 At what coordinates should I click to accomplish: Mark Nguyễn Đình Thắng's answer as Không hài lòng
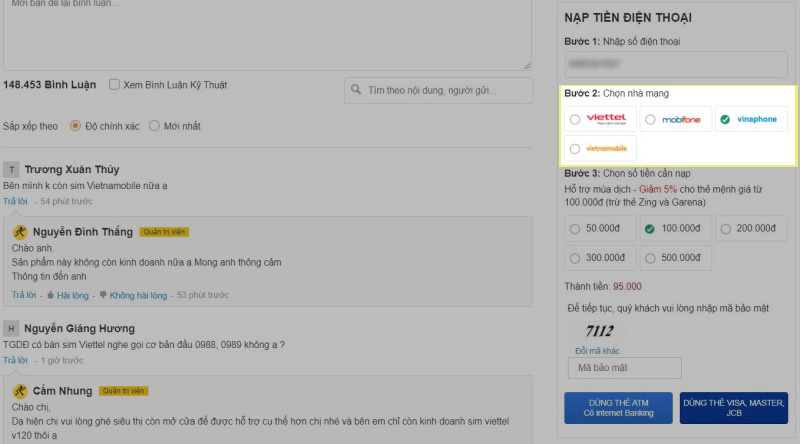click(138, 295)
